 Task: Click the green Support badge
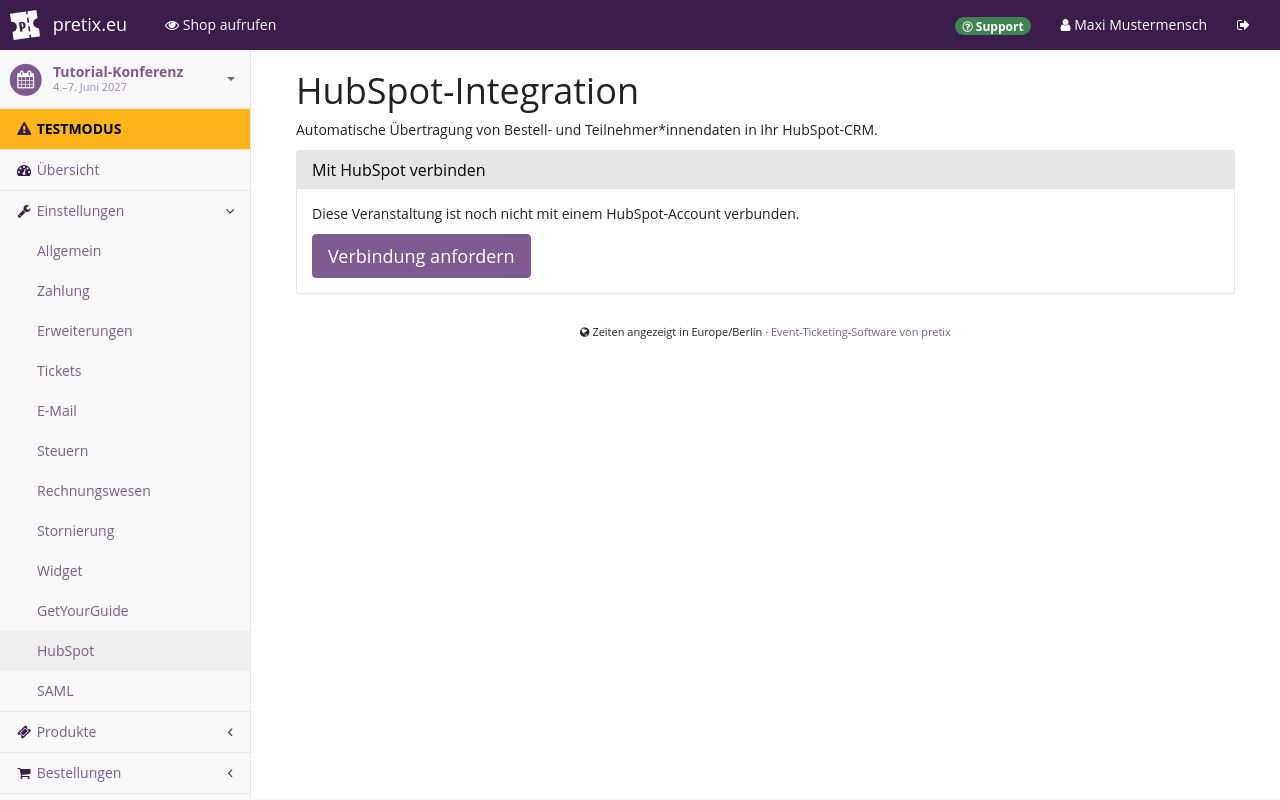pos(993,26)
